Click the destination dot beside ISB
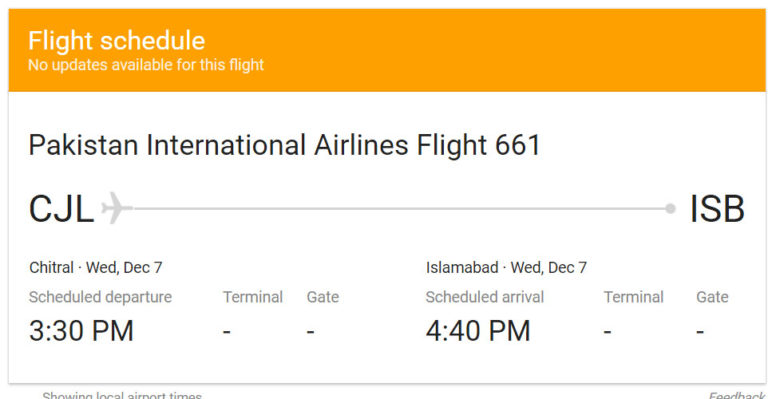 (x=671, y=209)
